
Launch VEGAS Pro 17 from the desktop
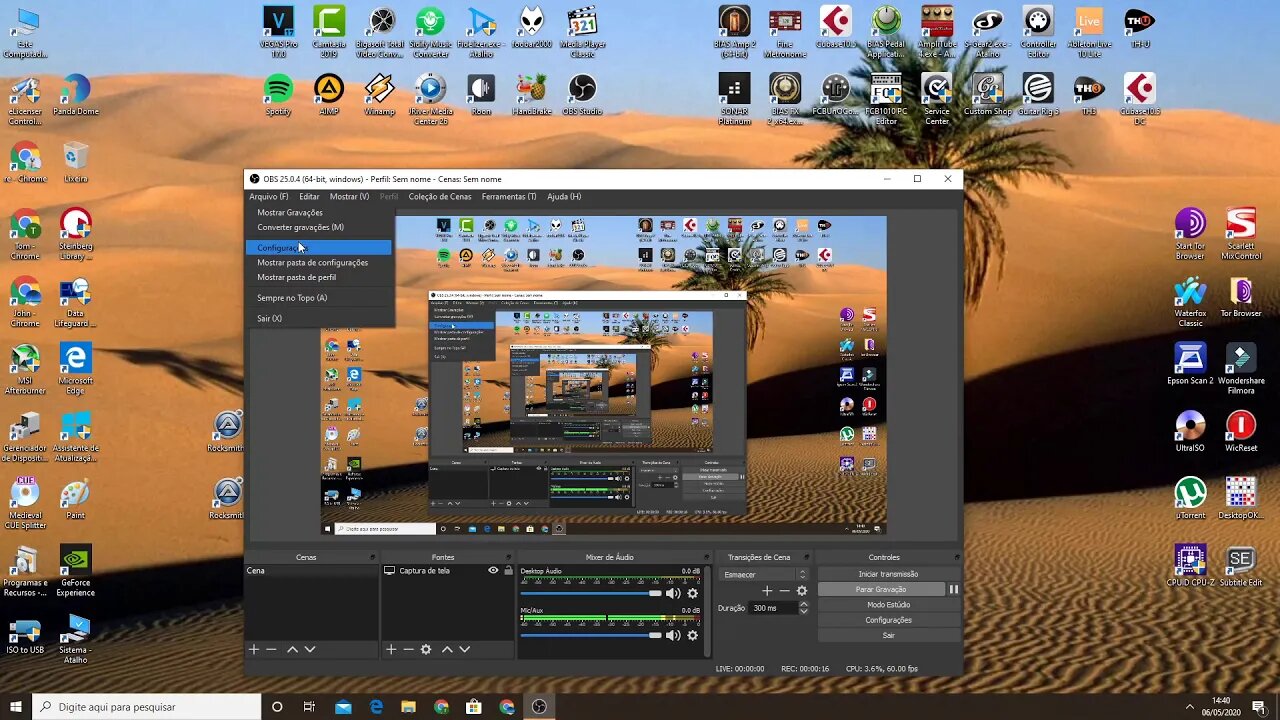[278, 27]
